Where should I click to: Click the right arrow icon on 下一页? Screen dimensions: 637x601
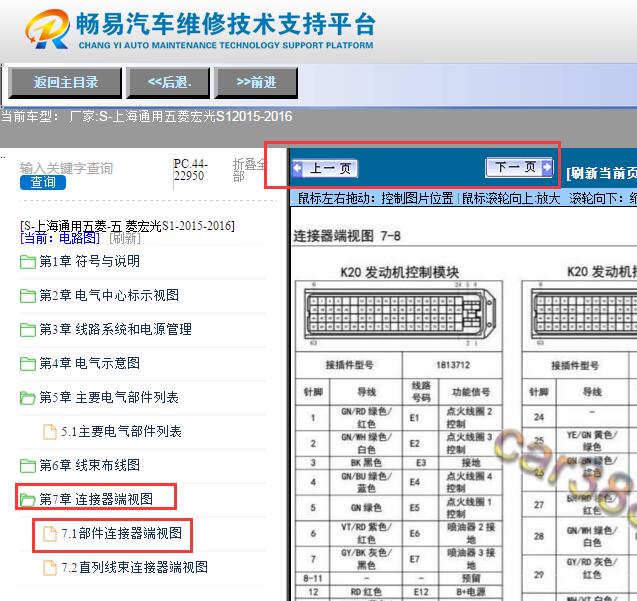coord(547,167)
